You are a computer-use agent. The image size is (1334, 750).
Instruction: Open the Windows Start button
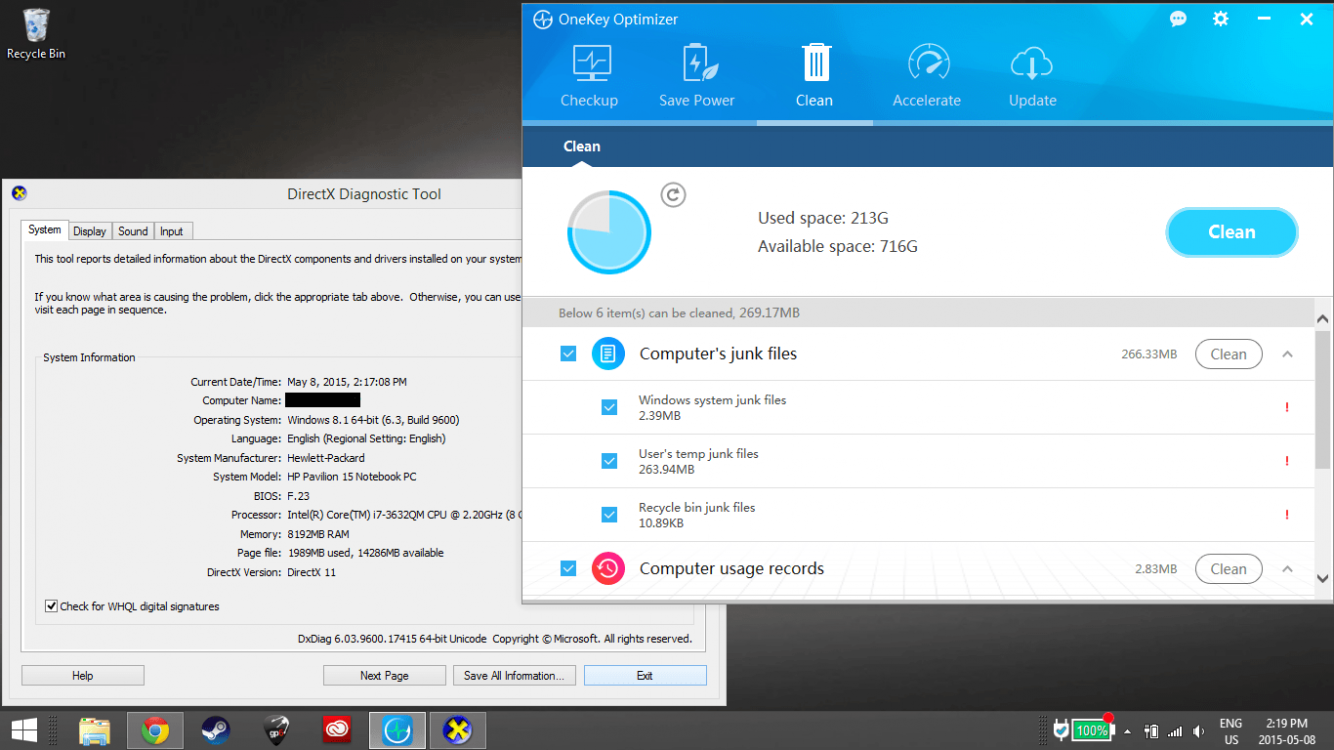[x=24, y=731]
